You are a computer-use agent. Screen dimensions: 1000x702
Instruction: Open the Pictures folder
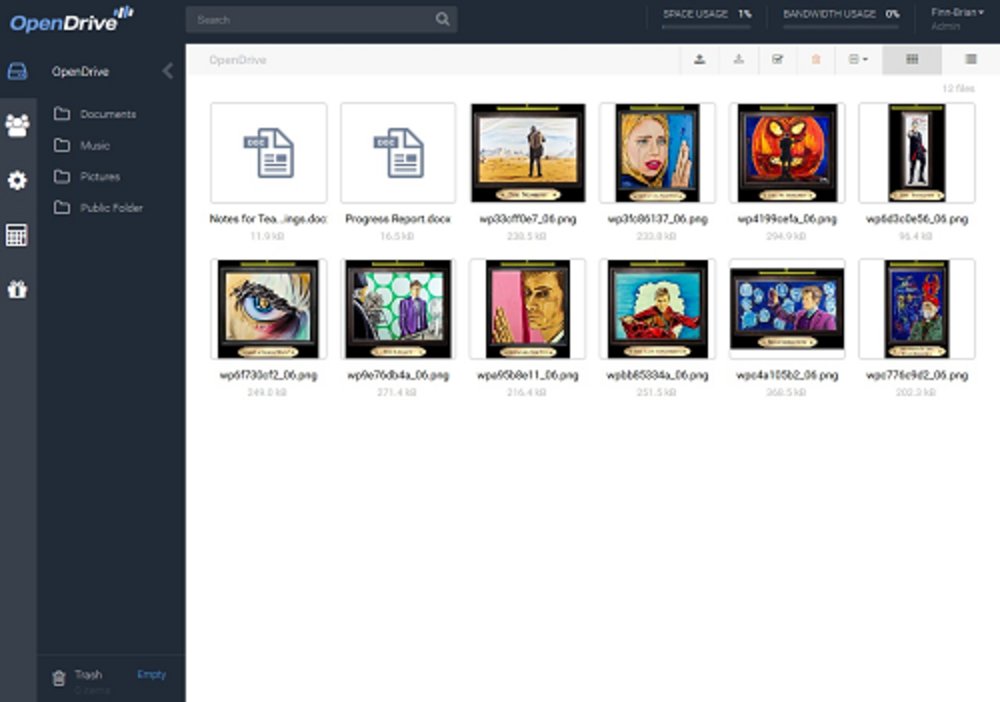(x=87, y=177)
